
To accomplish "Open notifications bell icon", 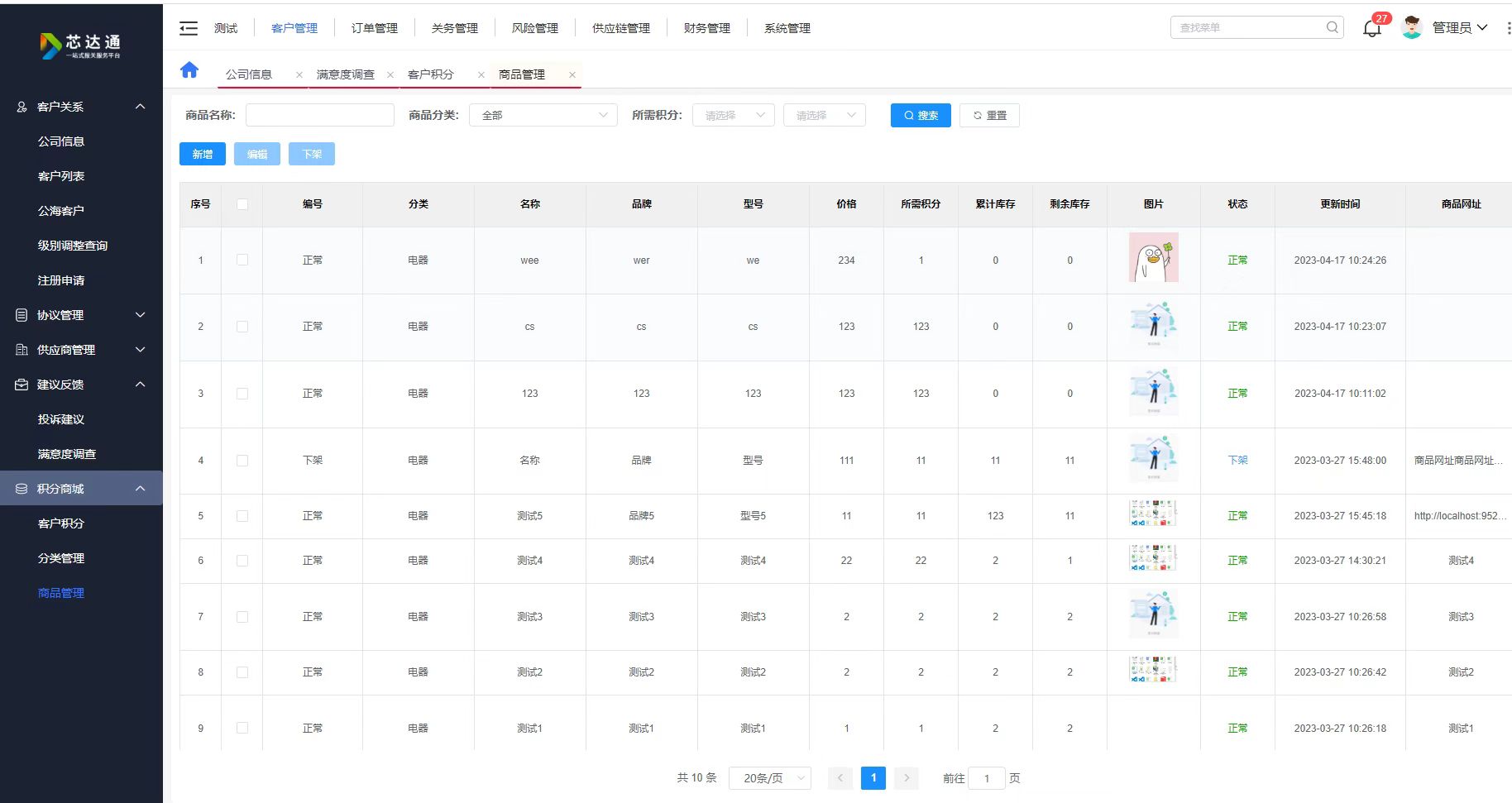I will pyautogui.click(x=1372, y=29).
